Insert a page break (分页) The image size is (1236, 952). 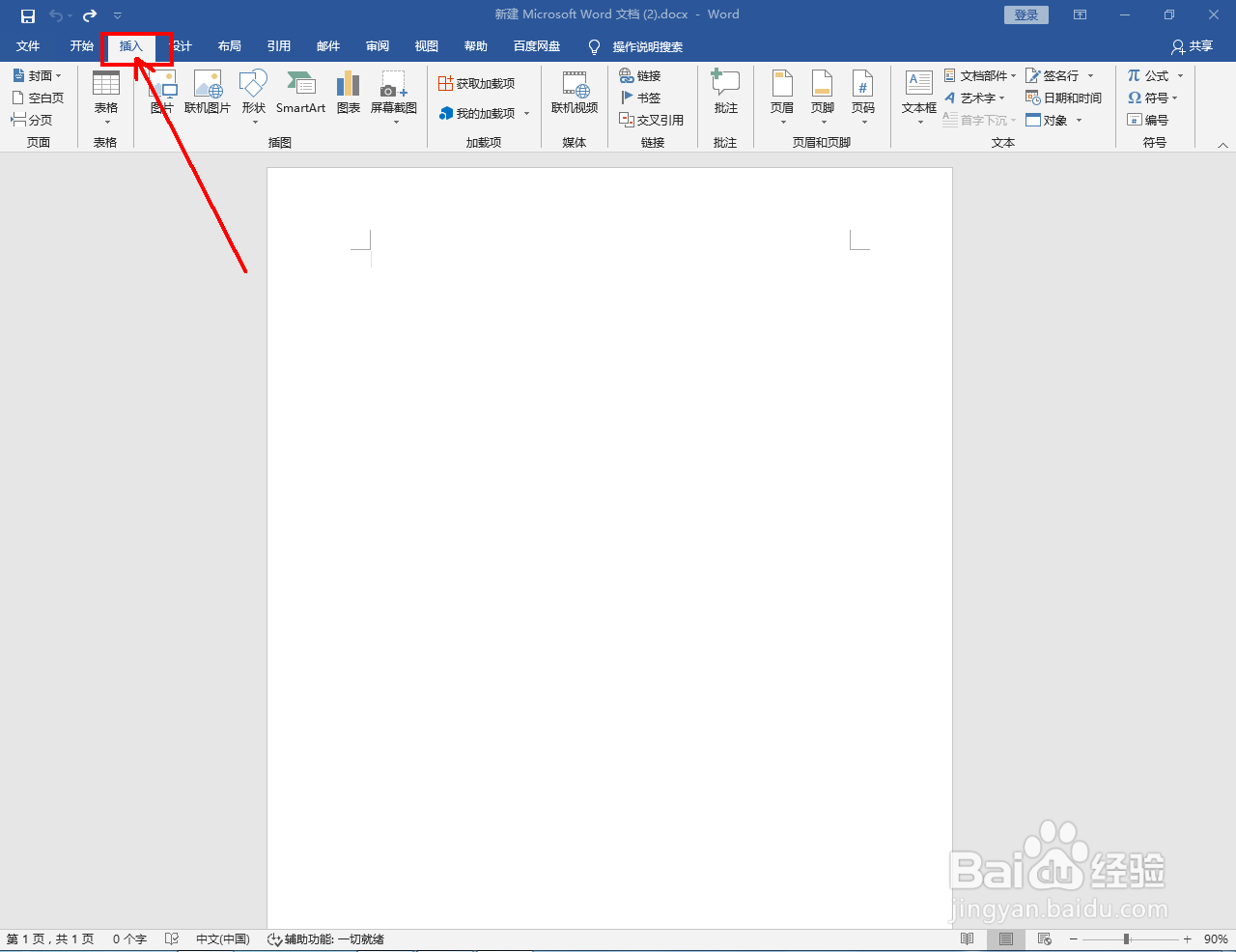(32, 120)
